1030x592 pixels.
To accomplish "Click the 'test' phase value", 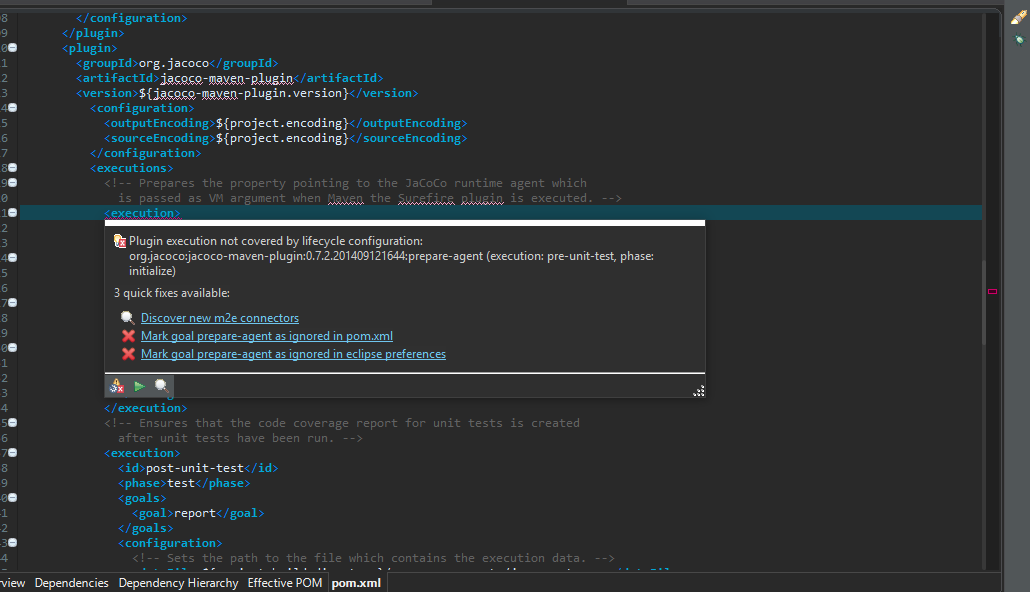I will [x=181, y=483].
